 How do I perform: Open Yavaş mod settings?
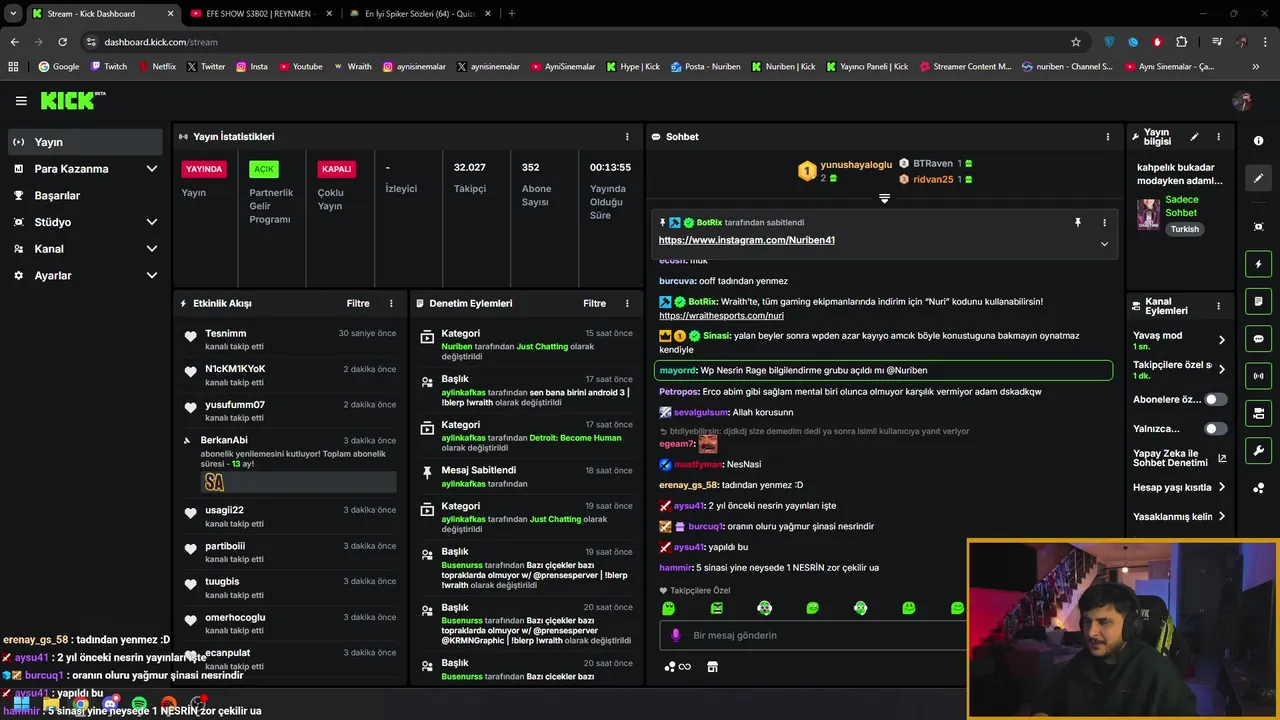click(1179, 340)
